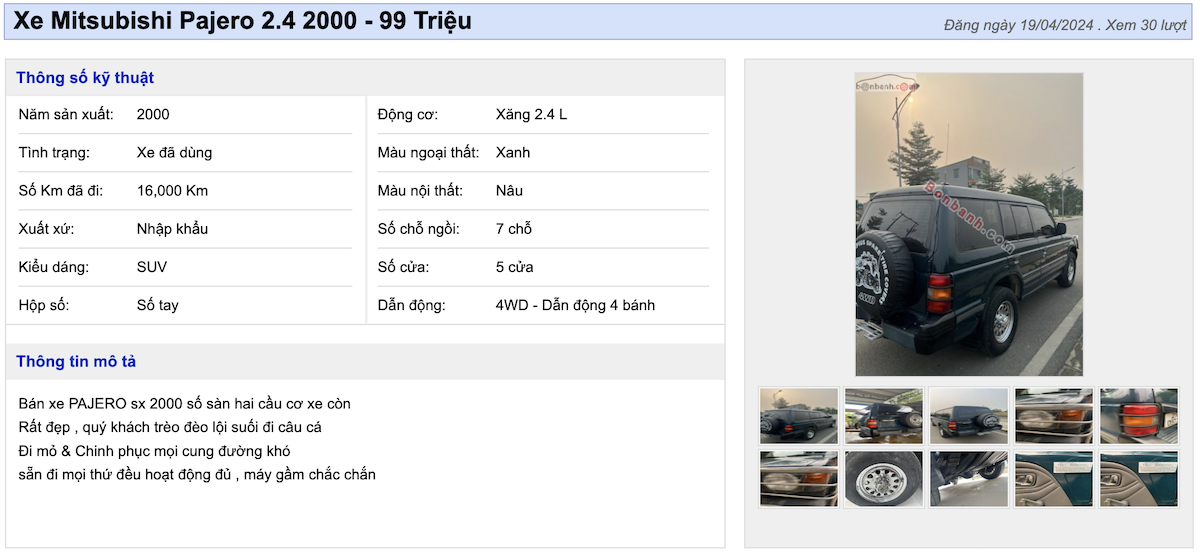The image size is (1200, 554).
Task: Click the gearbox value Số tay
Action: pyautogui.click(x=157, y=305)
